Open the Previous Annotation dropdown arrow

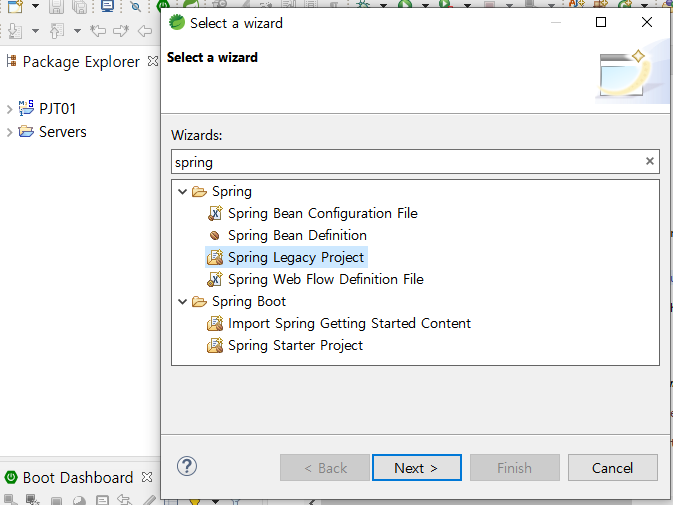(77, 31)
